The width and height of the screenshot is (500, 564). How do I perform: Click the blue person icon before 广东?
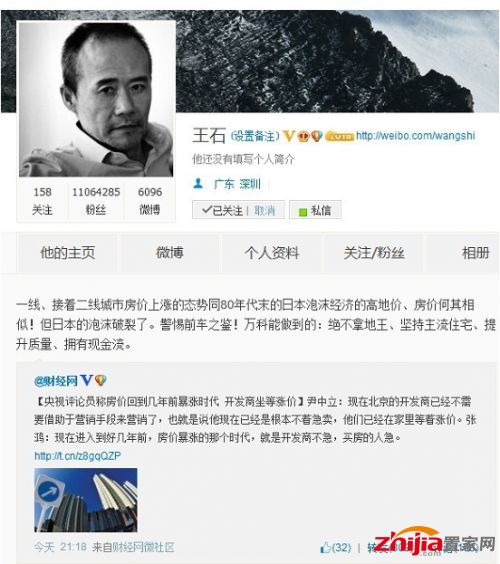tap(198, 184)
